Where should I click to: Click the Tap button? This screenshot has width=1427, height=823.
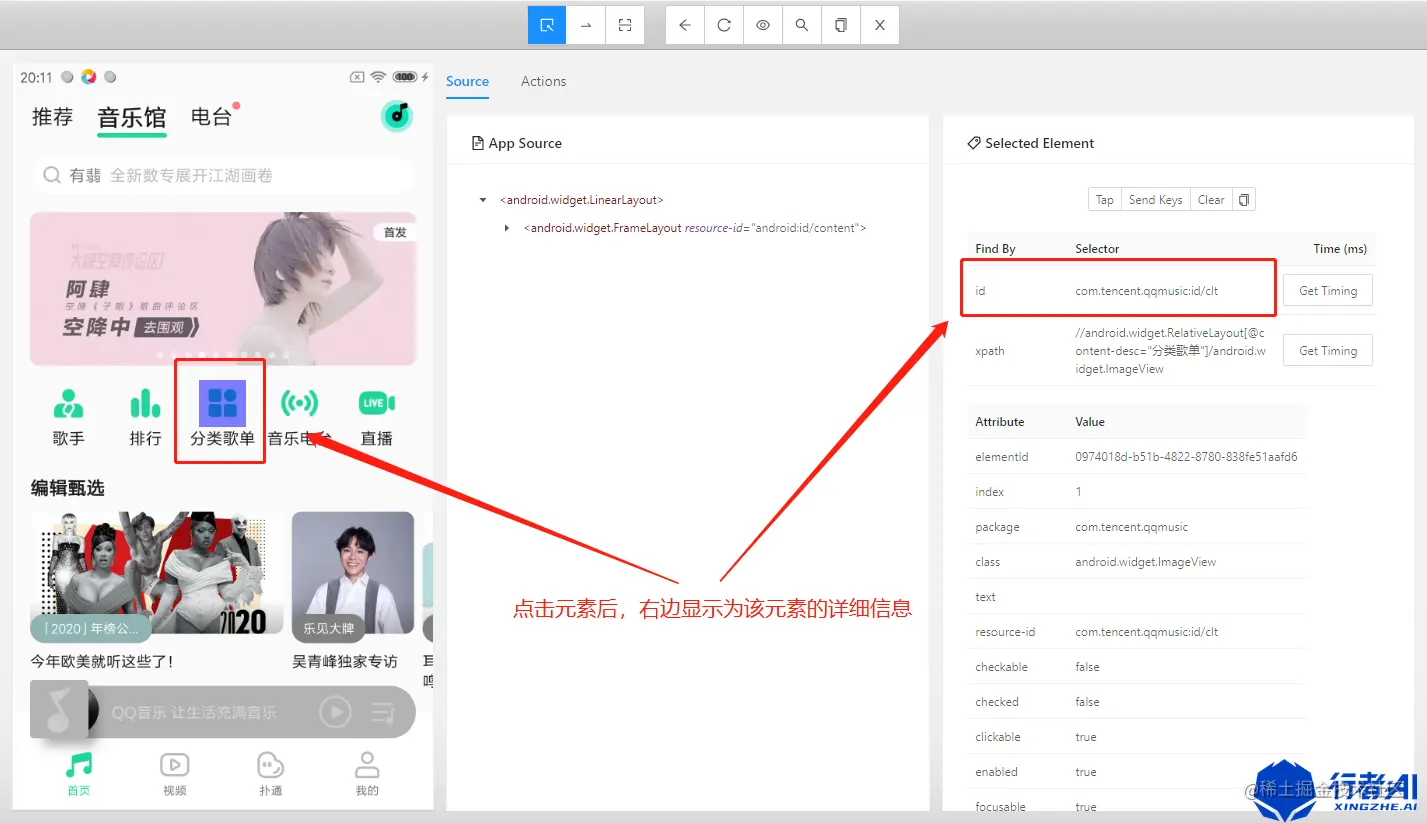1105,200
